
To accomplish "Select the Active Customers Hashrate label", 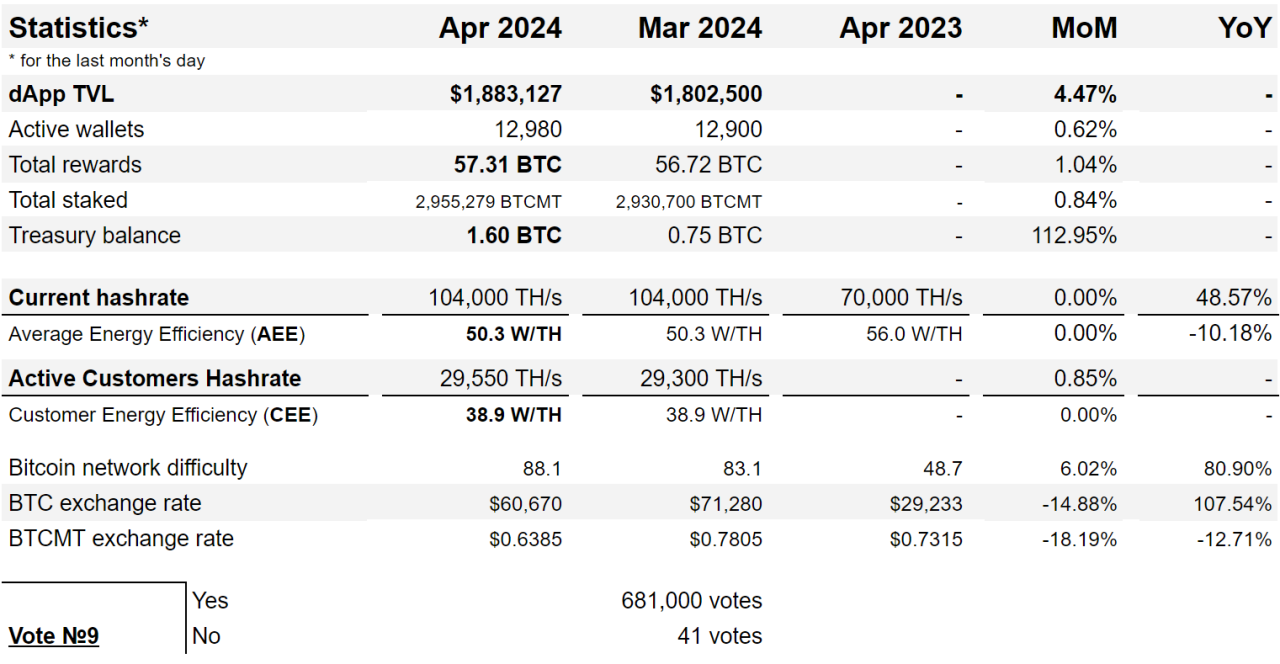I will [x=154, y=379].
